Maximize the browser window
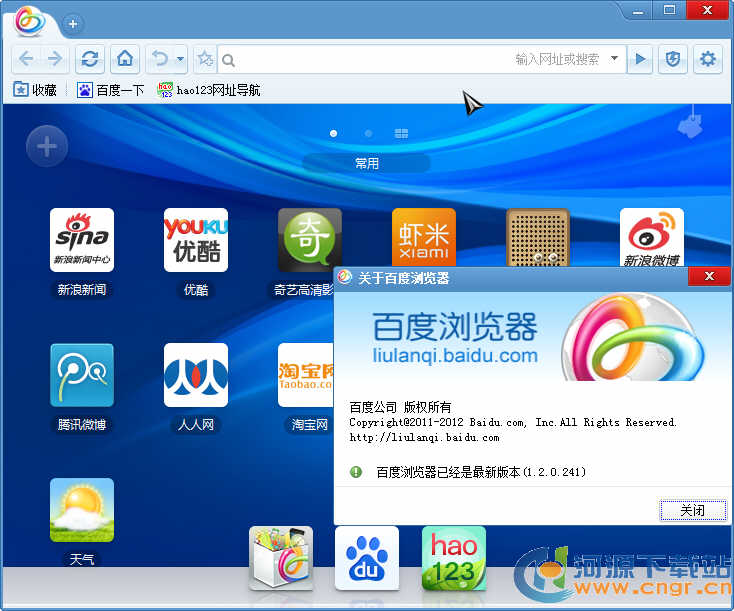This screenshot has height=611, width=734. [669, 10]
